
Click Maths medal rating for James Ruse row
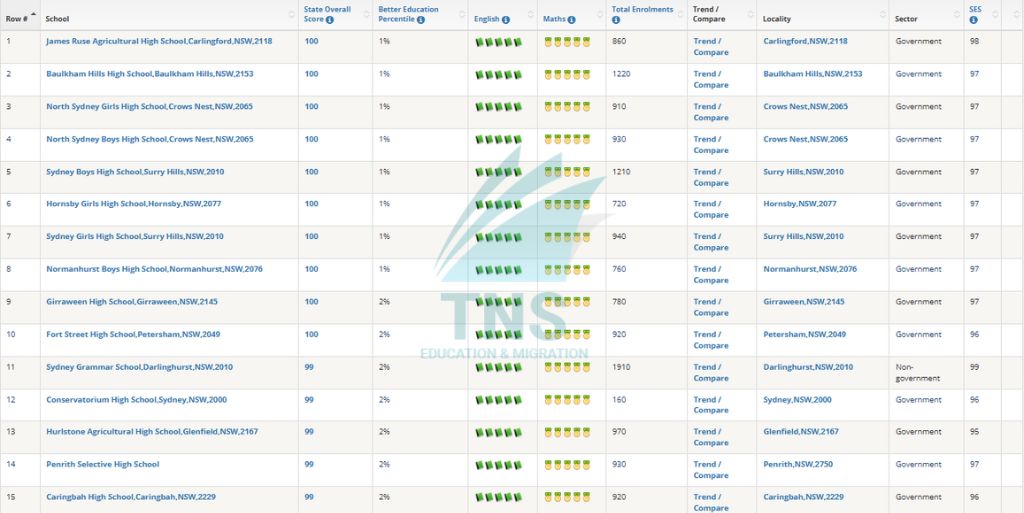pos(568,42)
